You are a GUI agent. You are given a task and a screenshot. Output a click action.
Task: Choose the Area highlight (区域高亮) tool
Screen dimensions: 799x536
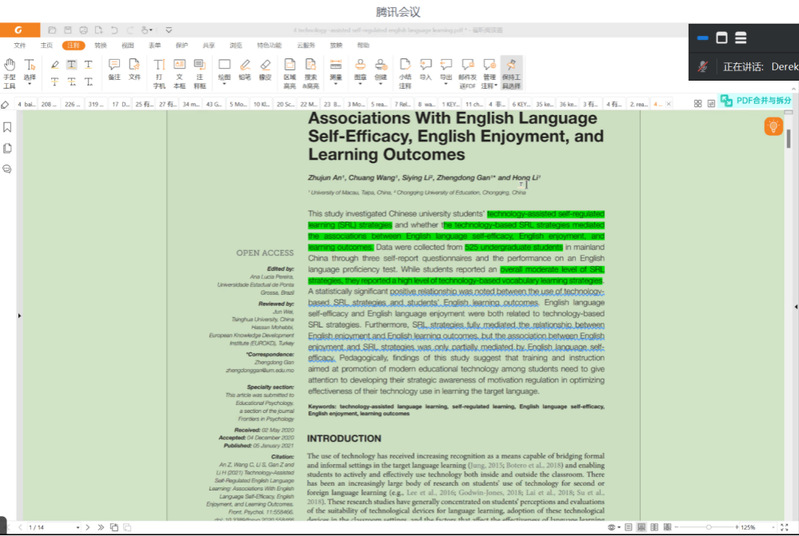[289, 73]
